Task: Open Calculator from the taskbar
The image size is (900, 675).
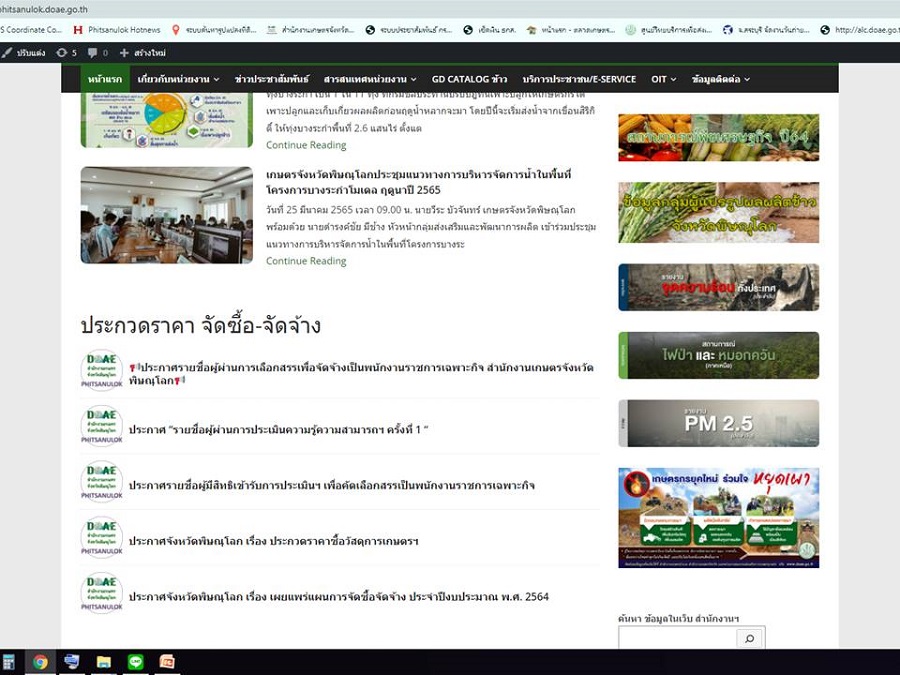Action: pyautogui.click(x=9, y=662)
